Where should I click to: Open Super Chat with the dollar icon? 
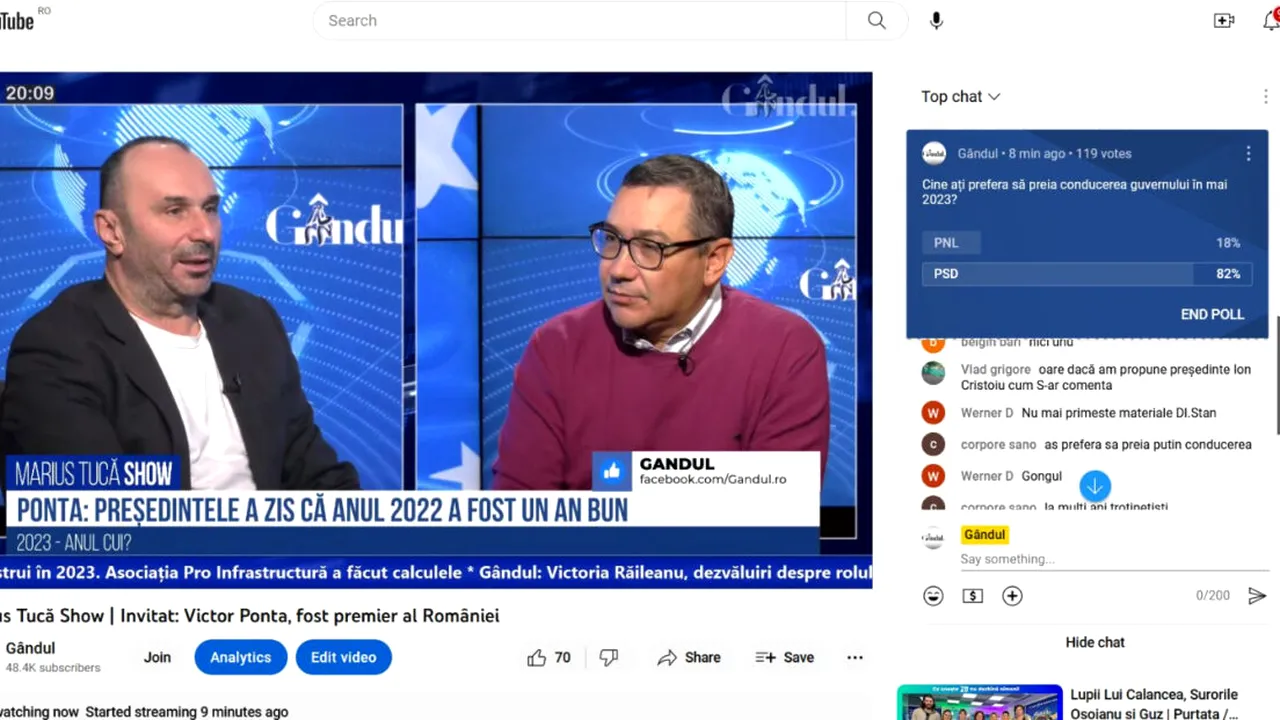(x=972, y=595)
